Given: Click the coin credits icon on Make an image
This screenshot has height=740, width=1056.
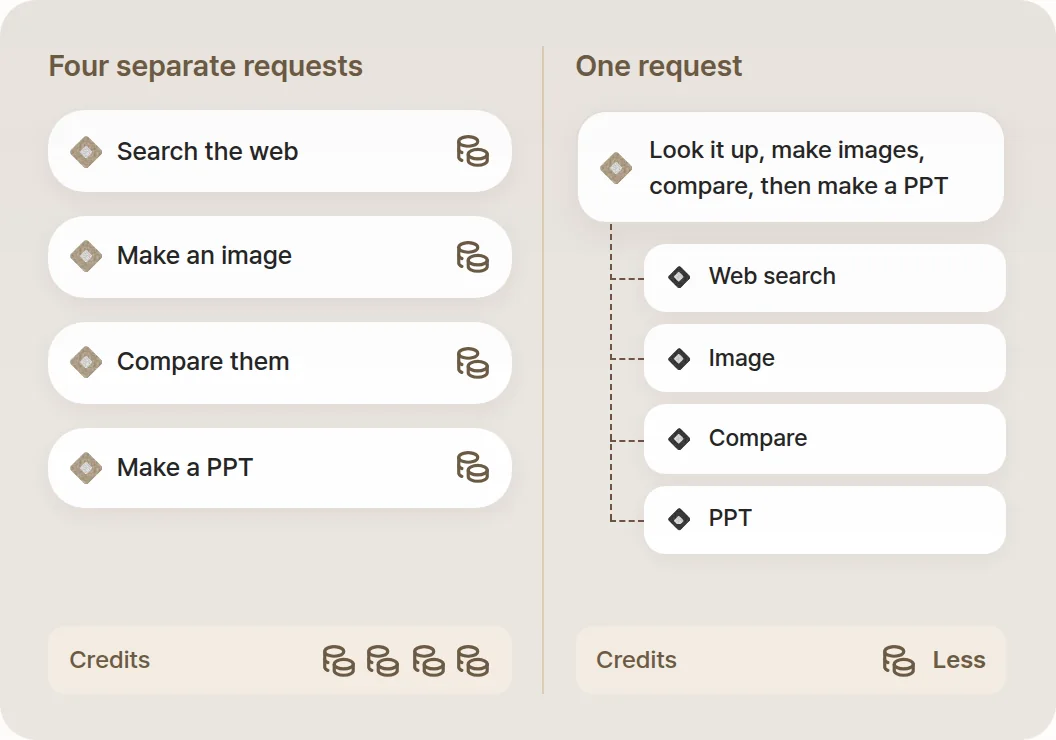Looking at the screenshot, I should pos(473,257).
